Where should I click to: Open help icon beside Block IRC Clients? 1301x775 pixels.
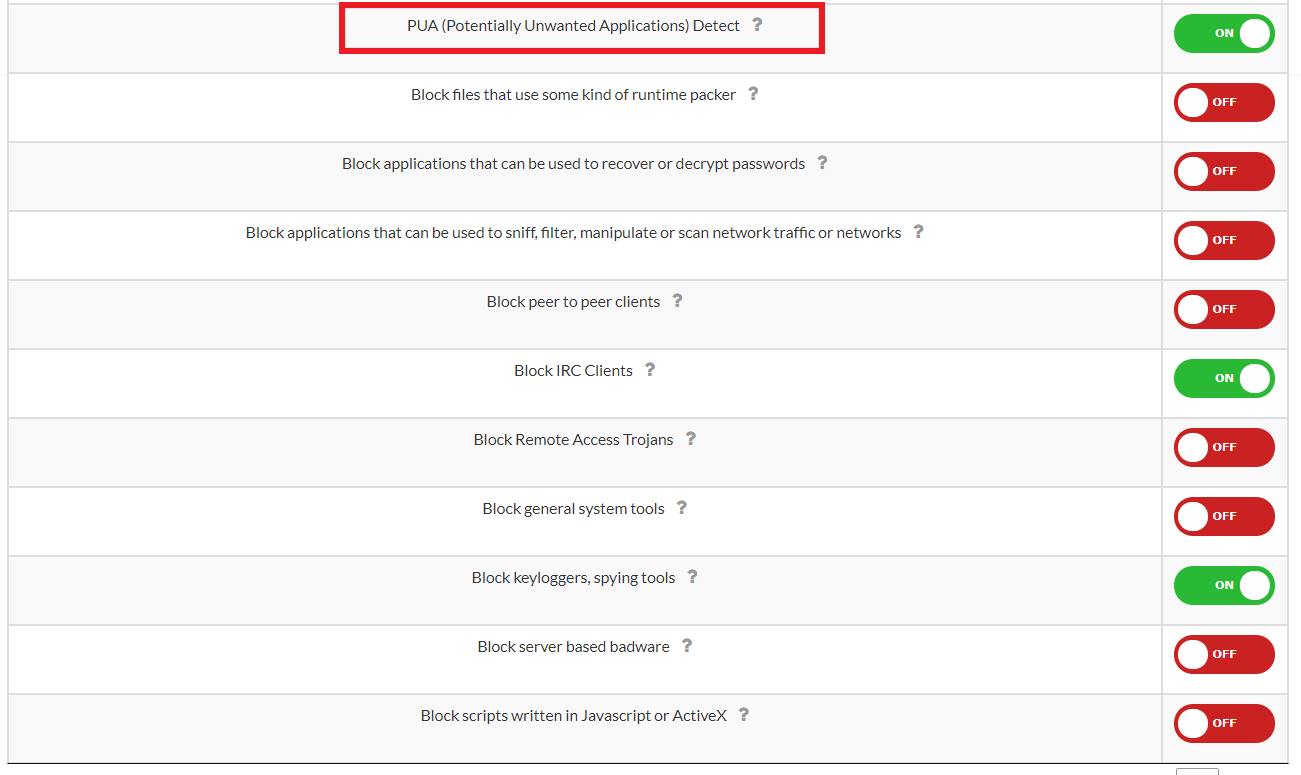[650, 370]
